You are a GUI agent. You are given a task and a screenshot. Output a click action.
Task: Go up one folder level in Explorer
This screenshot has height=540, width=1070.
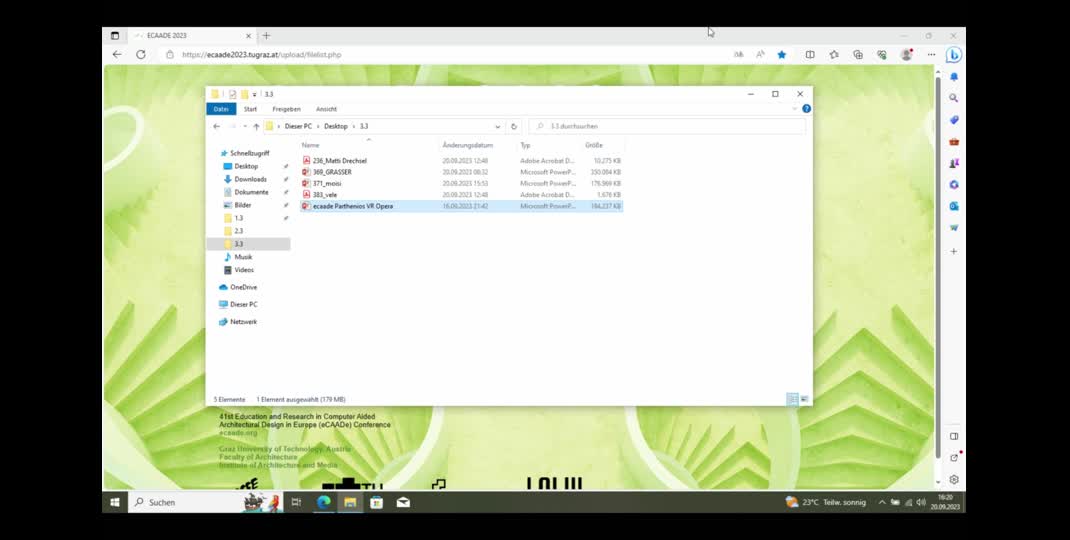coord(256,126)
